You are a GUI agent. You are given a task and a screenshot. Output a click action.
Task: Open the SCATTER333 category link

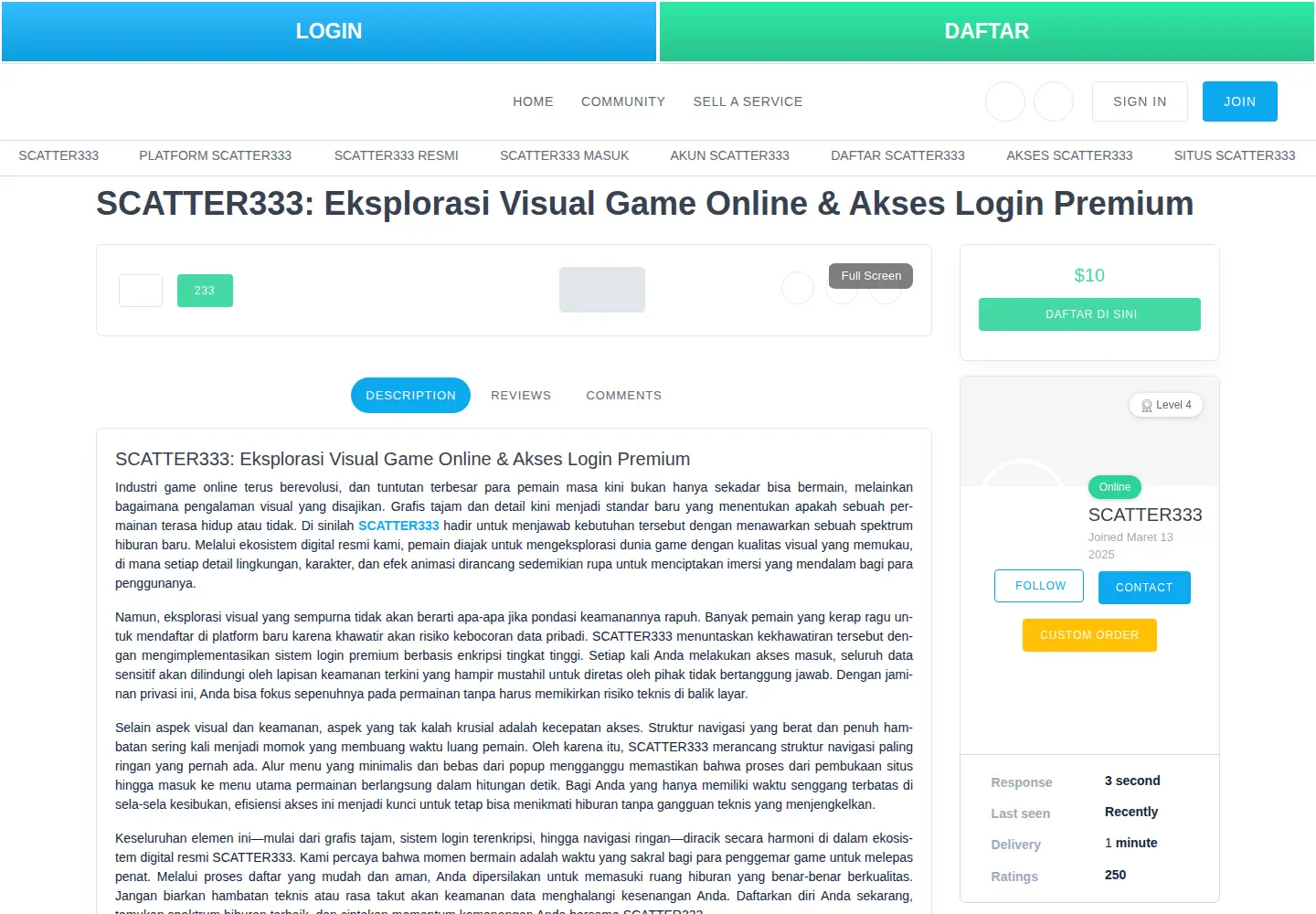coord(58,155)
